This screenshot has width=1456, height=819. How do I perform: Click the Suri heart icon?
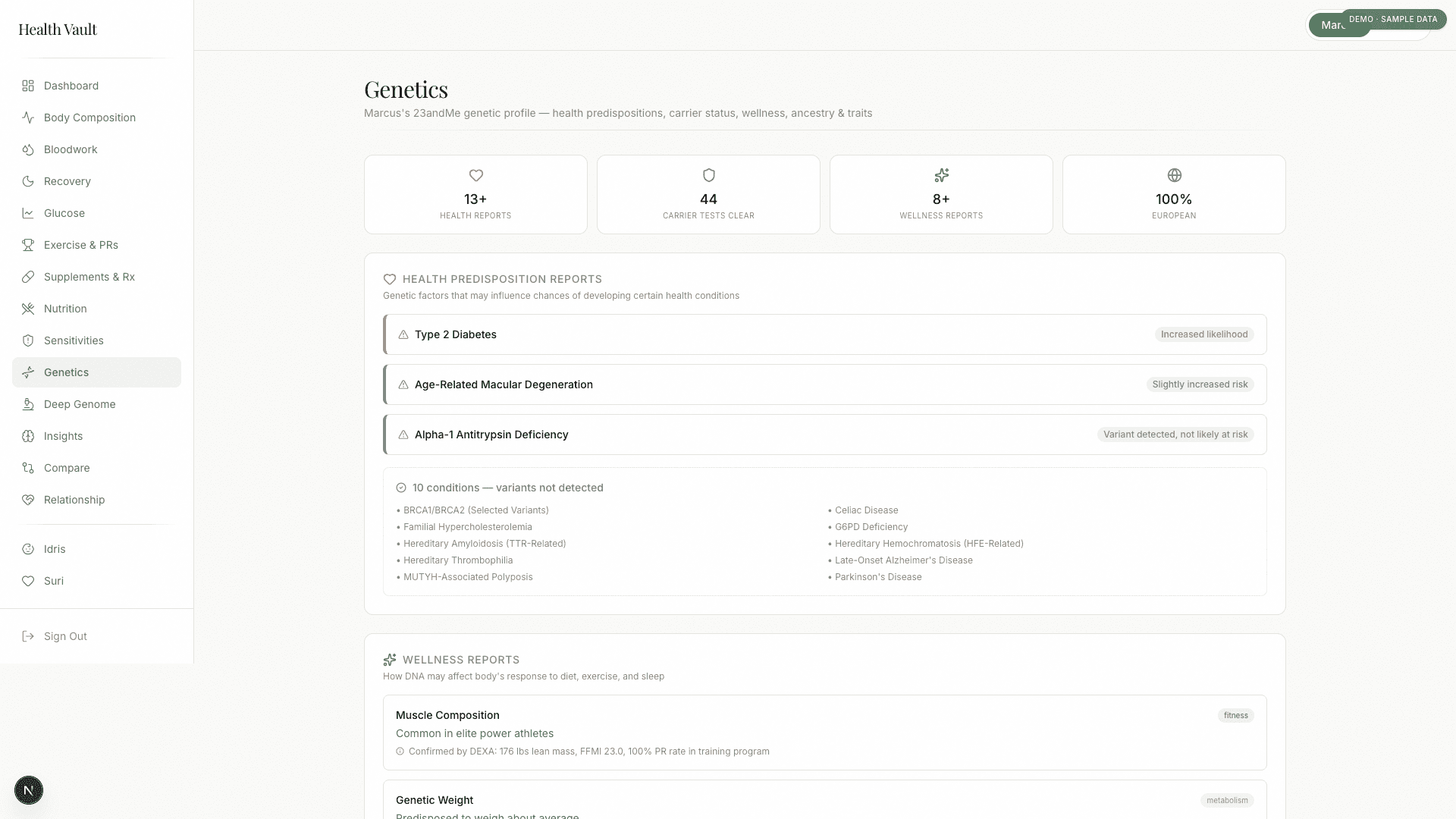28,581
